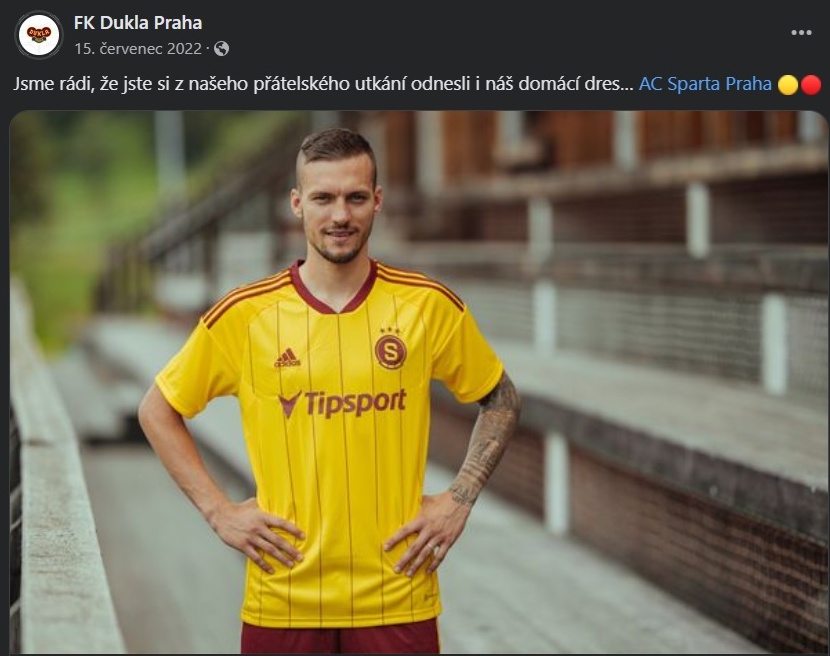Open the FK Dukla Praha page name
Image resolution: width=830 pixels, height=656 pixels.
138,23
